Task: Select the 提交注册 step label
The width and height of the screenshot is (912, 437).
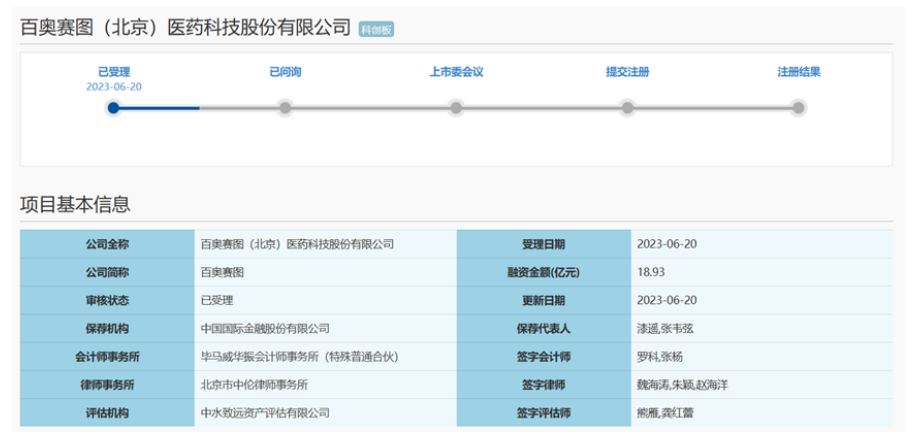Action: (627, 72)
